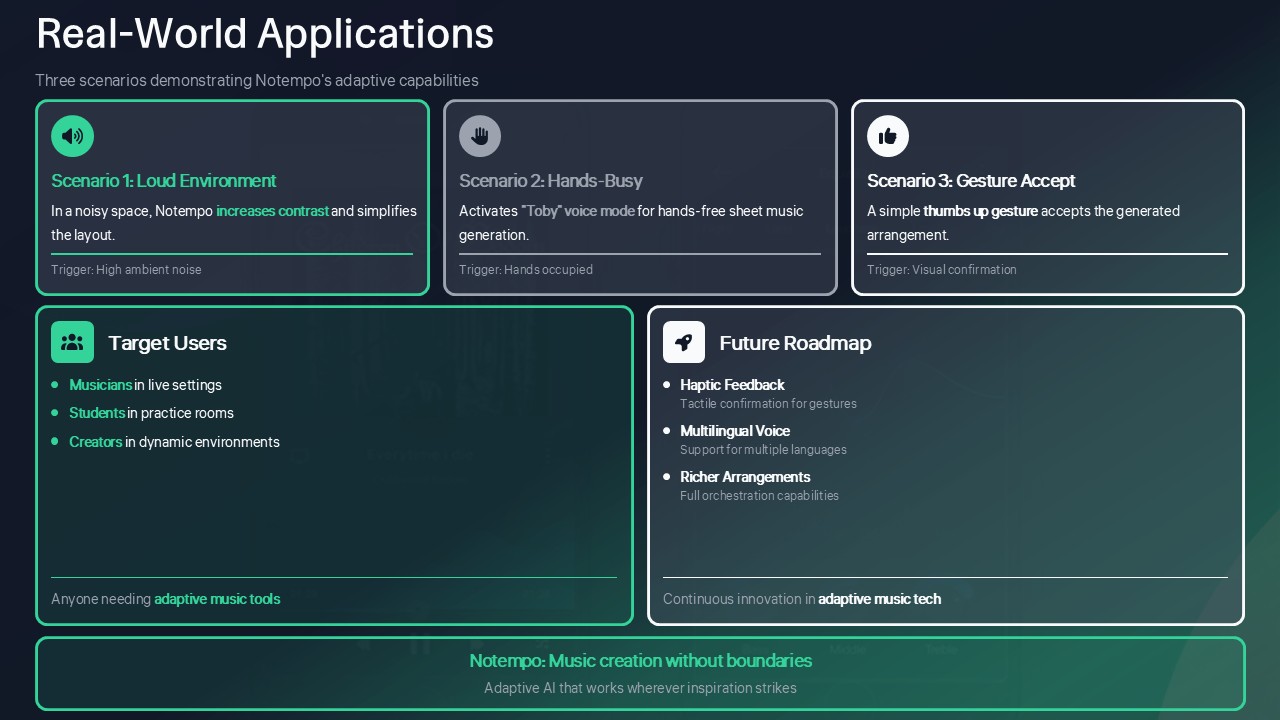1280x720 pixels.
Task: Click the raised hand icon in Scenario 2
Action: tap(480, 136)
